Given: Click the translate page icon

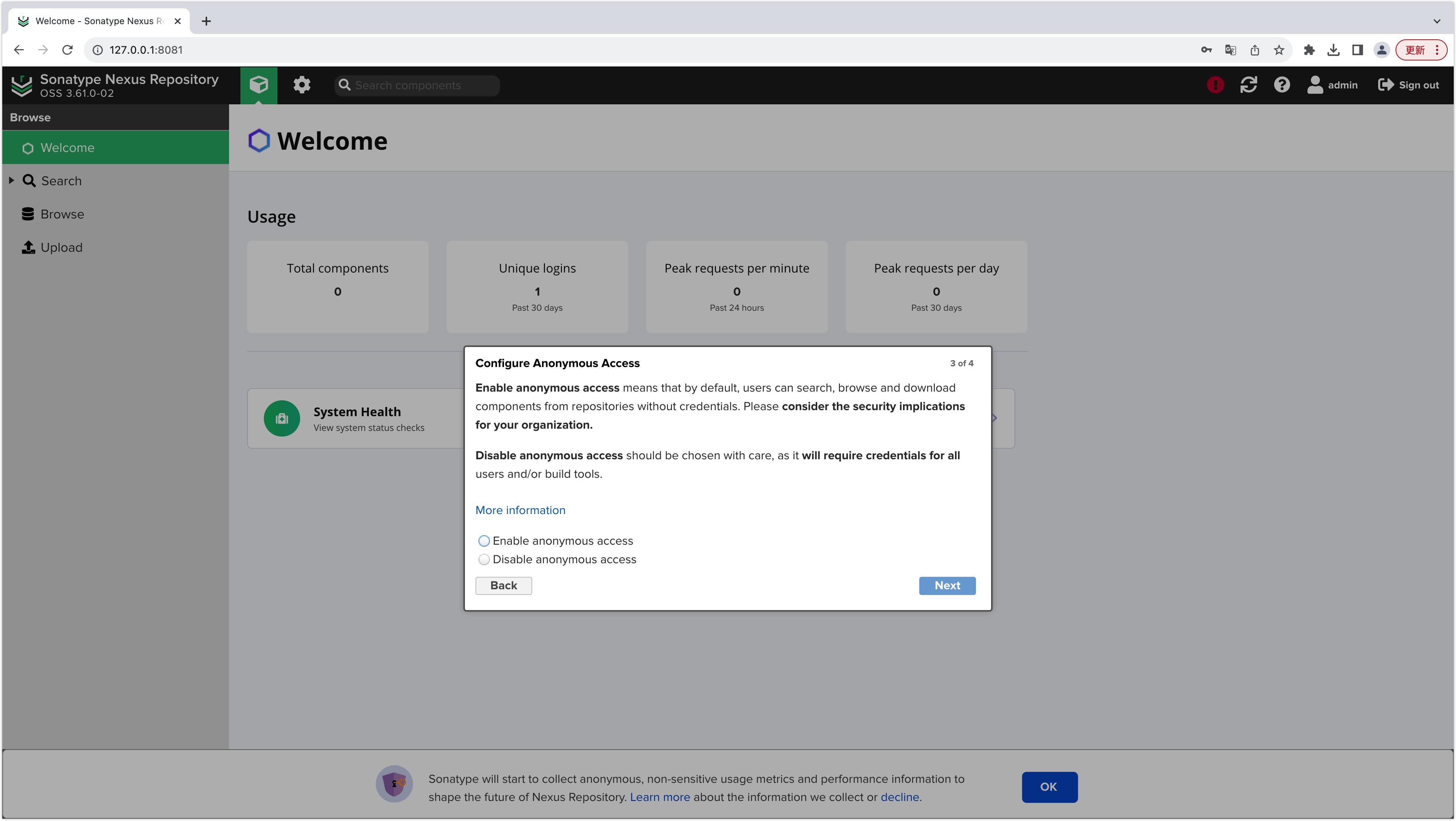Looking at the screenshot, I should click(1230, 50).
